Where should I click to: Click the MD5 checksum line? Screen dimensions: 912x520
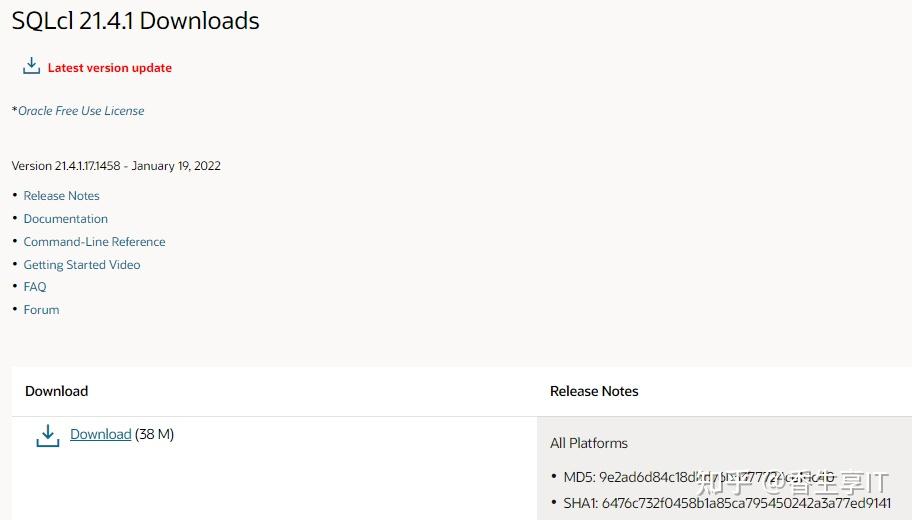click(x=640, y=477)
